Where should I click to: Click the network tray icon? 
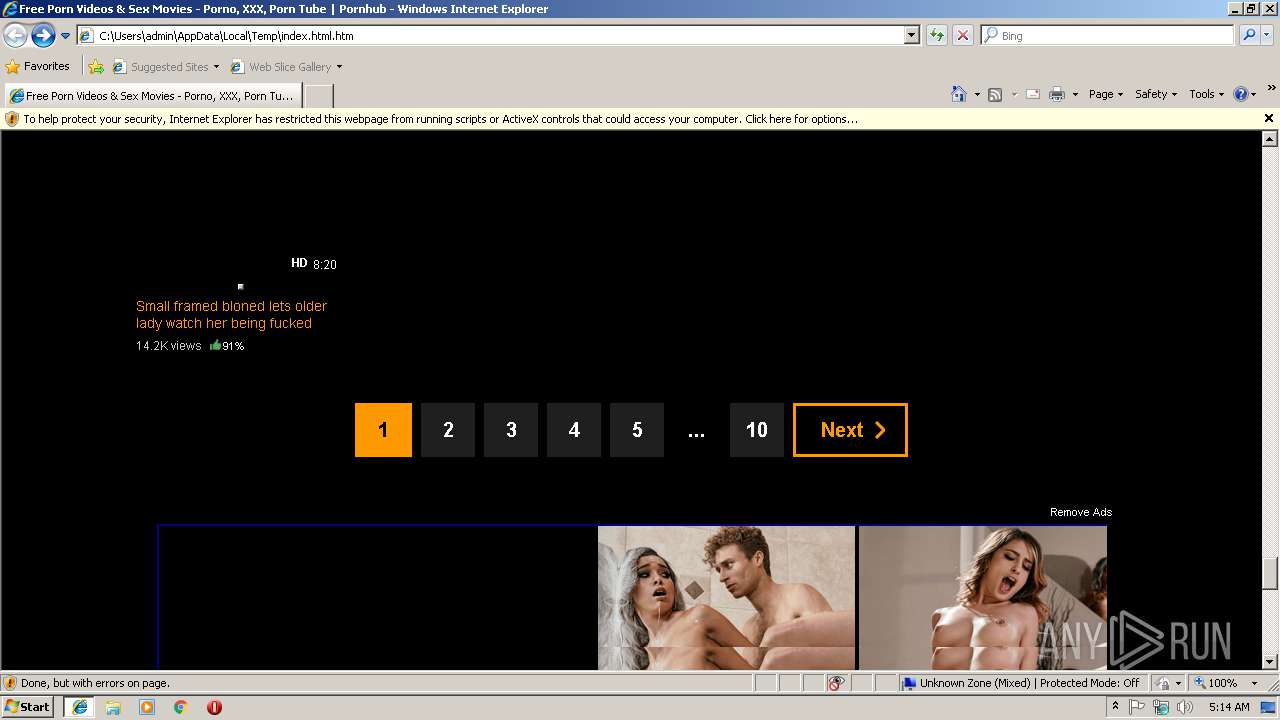click(x=1161, y=707)
